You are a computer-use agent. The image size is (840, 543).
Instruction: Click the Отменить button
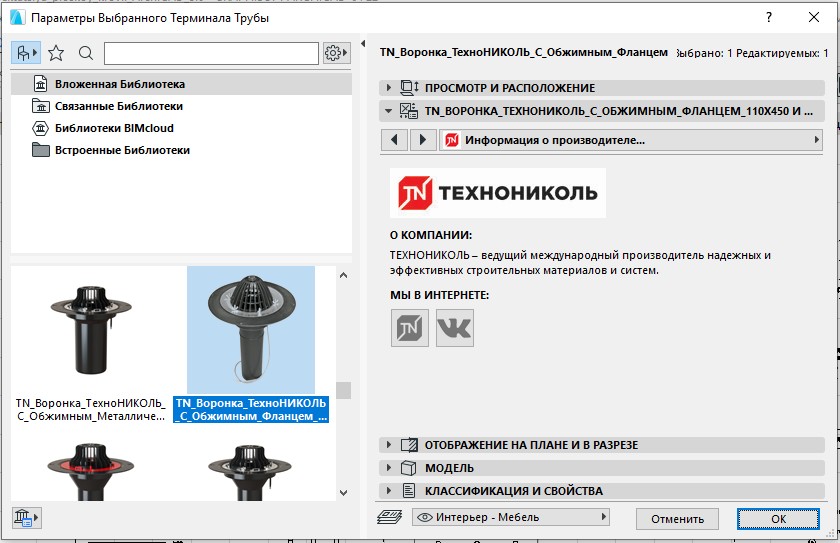(x=677, y=519)
